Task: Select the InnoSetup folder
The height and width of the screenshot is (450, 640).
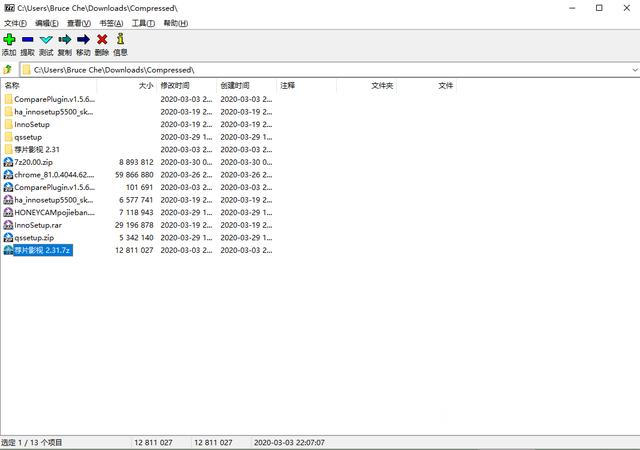Action: [x=32, y=124]
